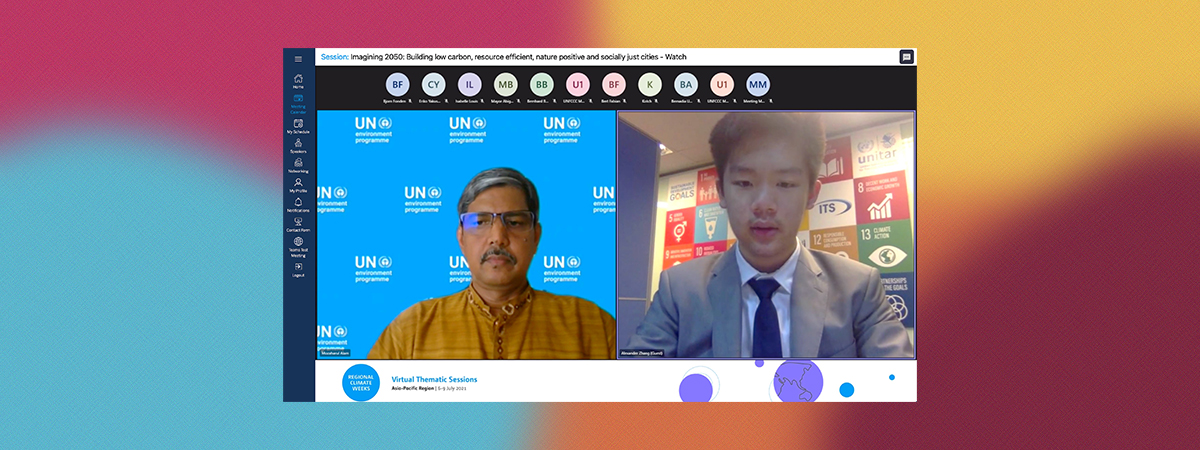Click the 'Session:' label in the header
Image resolution: width=1200 pixels, height=450 pixels.
(x=334, y=57)
